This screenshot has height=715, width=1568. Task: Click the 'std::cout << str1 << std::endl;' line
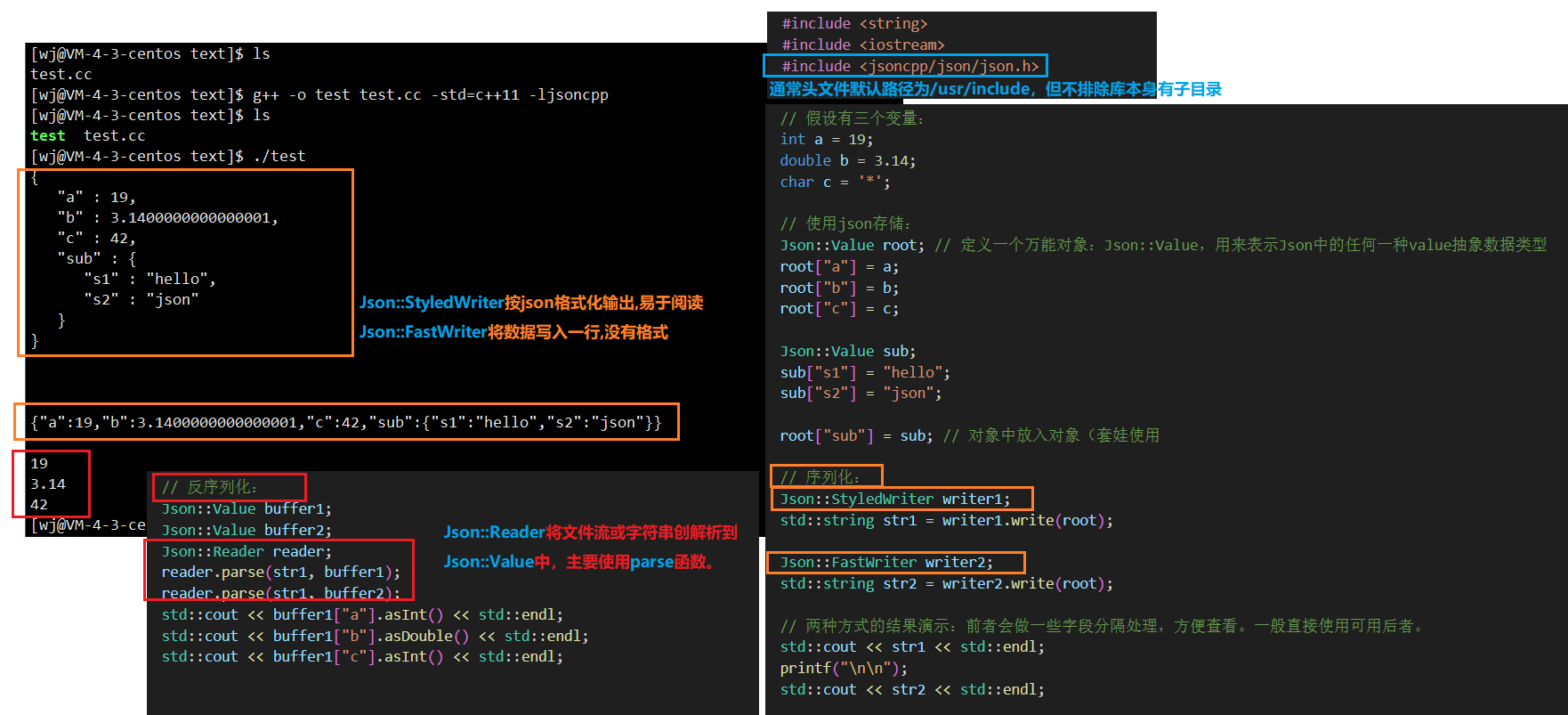pos(912,646)
